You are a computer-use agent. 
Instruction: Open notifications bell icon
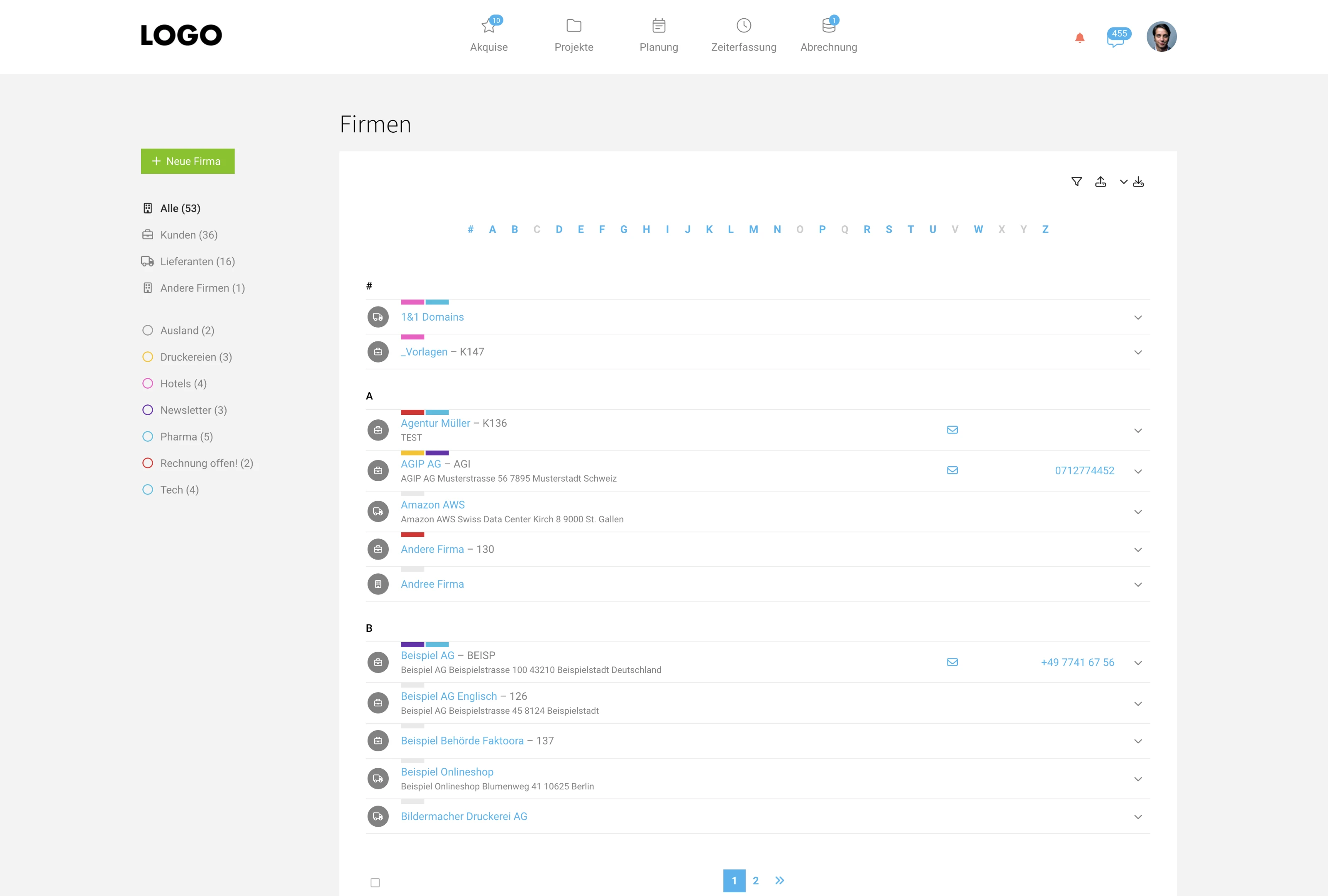pos(1079,38)
